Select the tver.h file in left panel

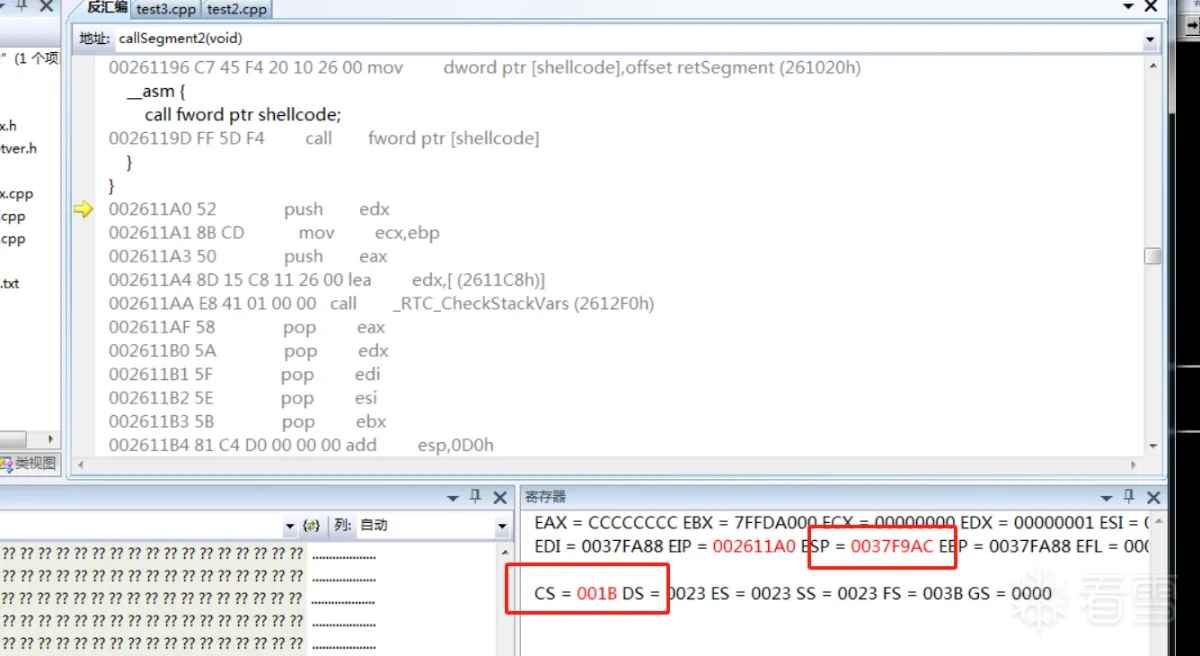point(19,149)
